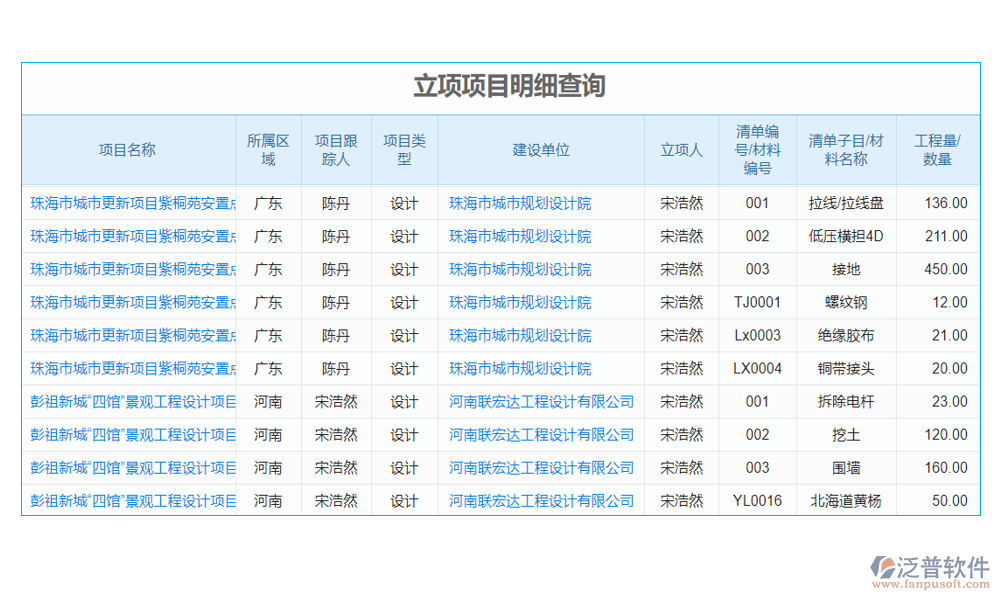
Task: Open a 彭祖新城四馆景观工程设计项目 link
Action: (x=128, y=401)
